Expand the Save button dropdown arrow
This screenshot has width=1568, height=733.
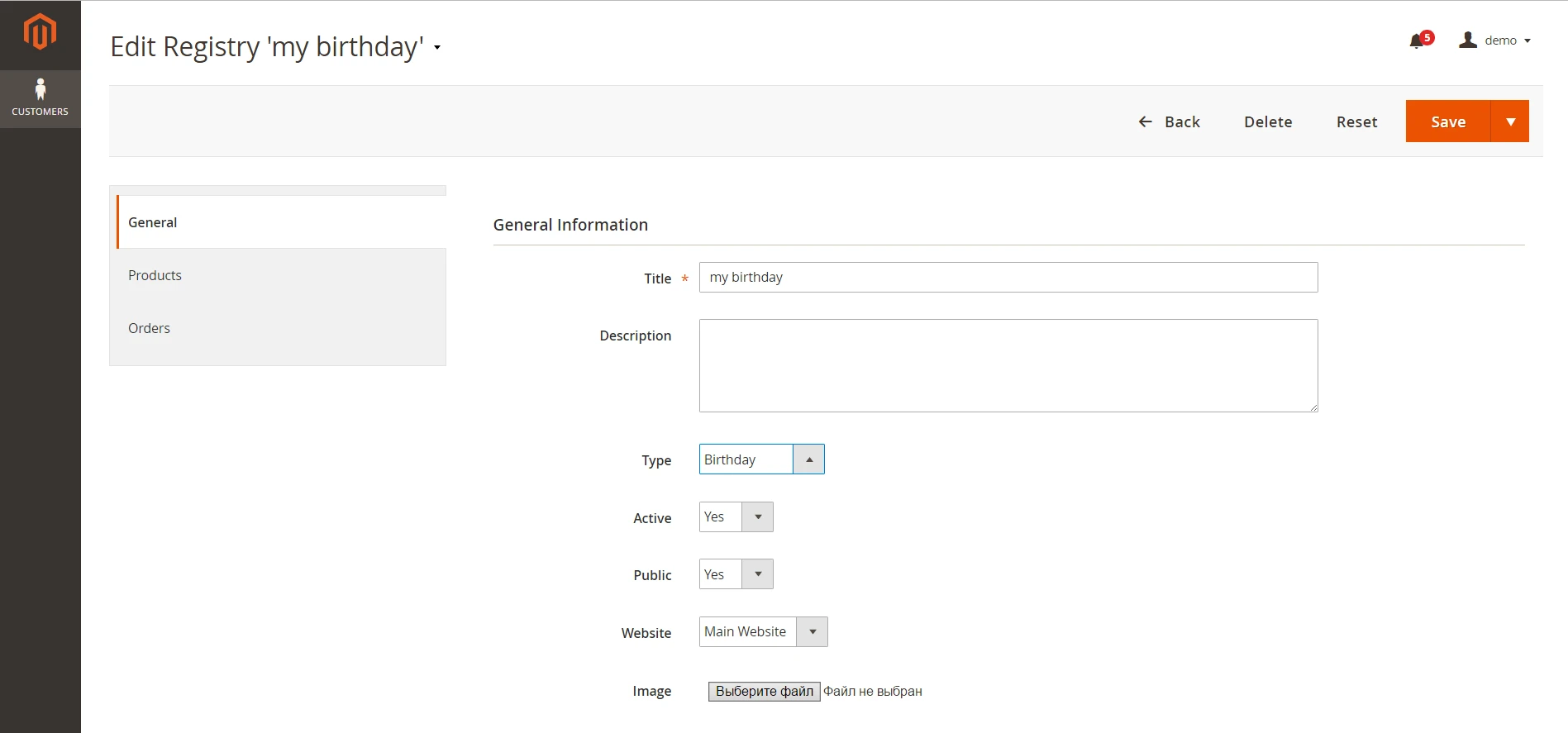point(1510,121)
